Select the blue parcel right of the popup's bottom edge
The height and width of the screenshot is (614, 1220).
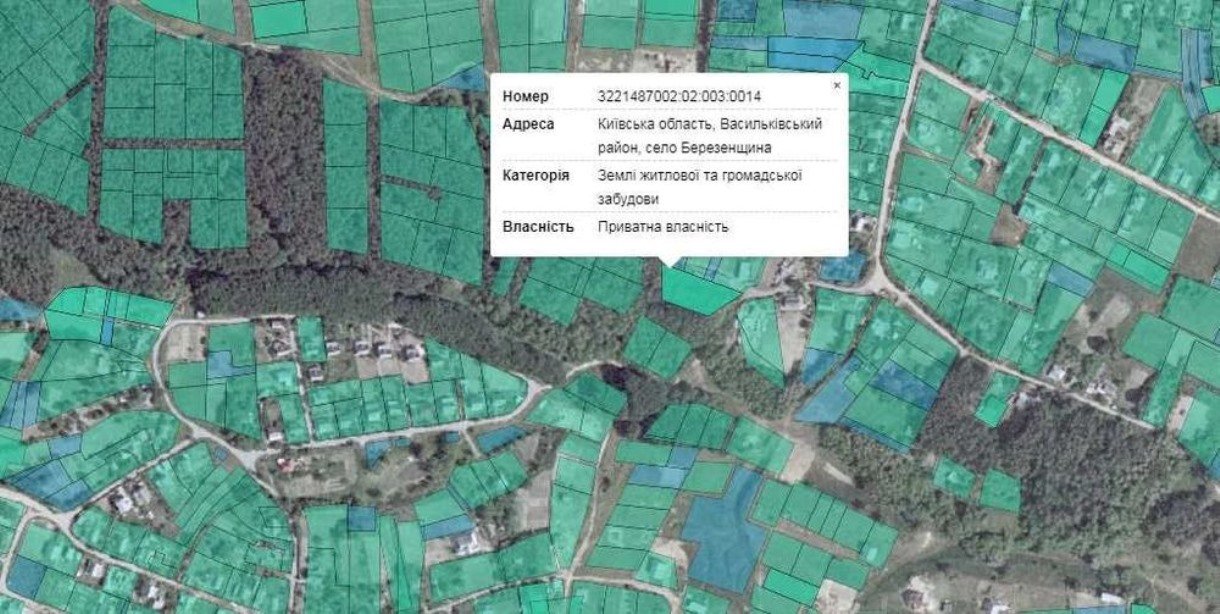click(x=842, y=268)
